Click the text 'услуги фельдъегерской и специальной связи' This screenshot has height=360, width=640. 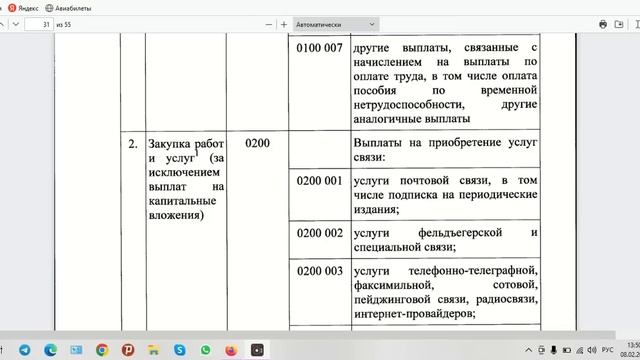[445, 240]
